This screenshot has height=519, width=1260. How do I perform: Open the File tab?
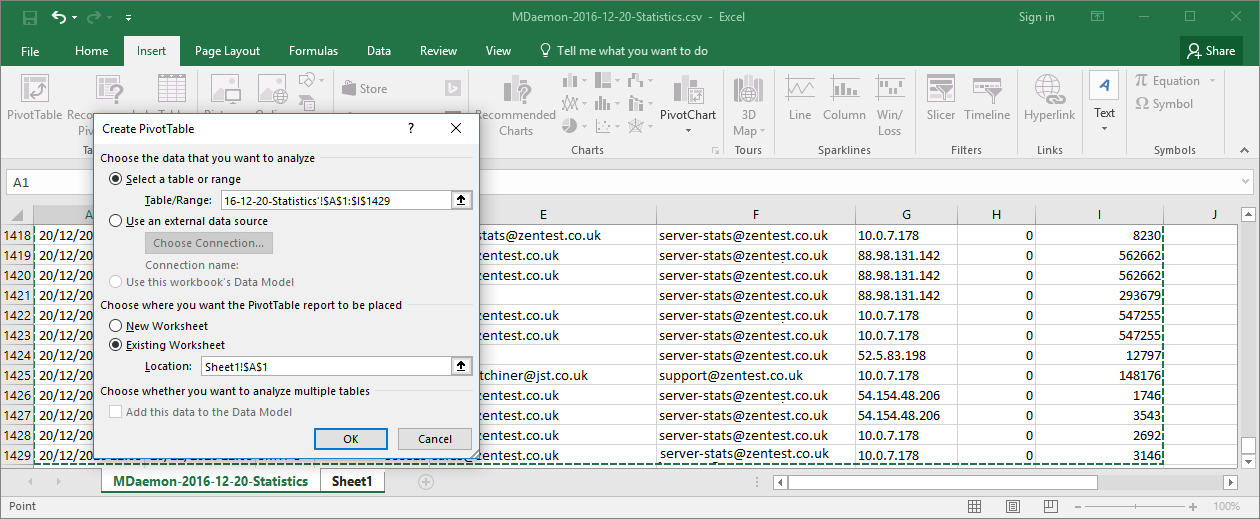tap(30, 51)
